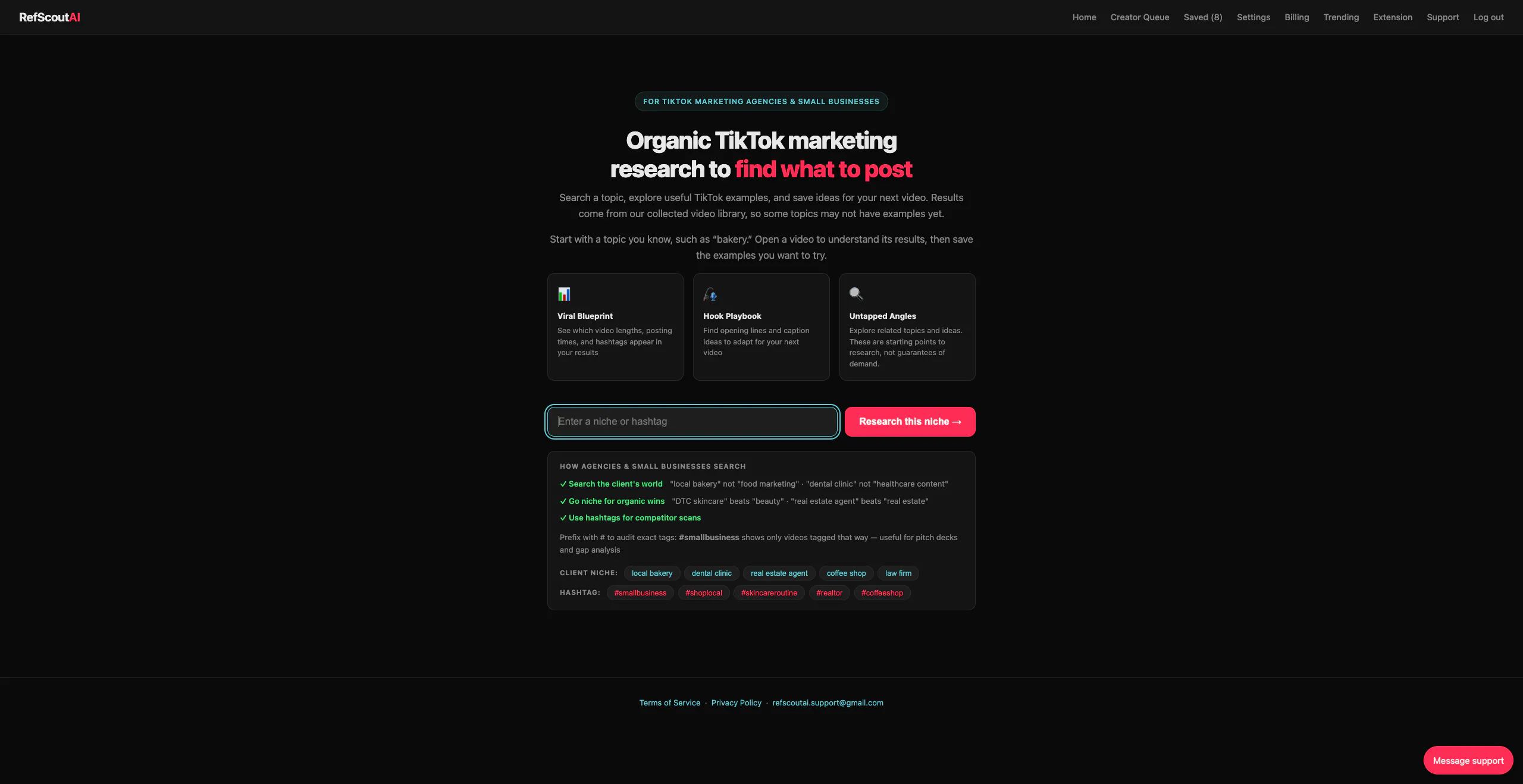
Task: Click the "Hashtag:" label
Action: tap(580, 592)
